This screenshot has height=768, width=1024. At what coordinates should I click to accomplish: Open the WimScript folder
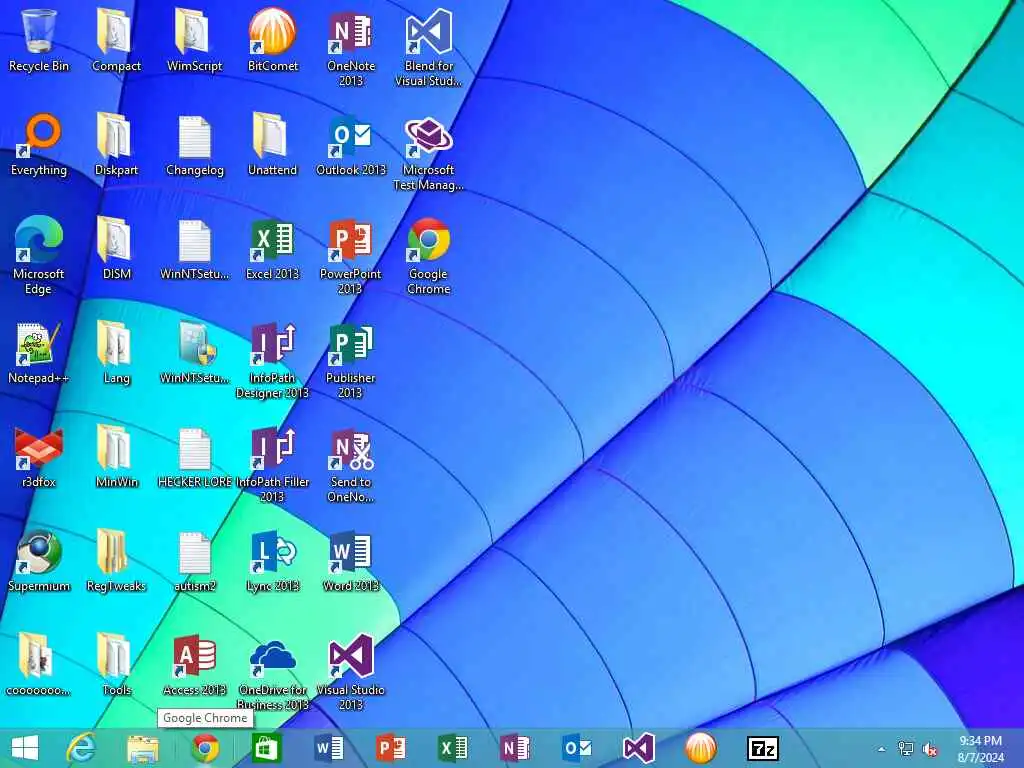coord(194,40)
